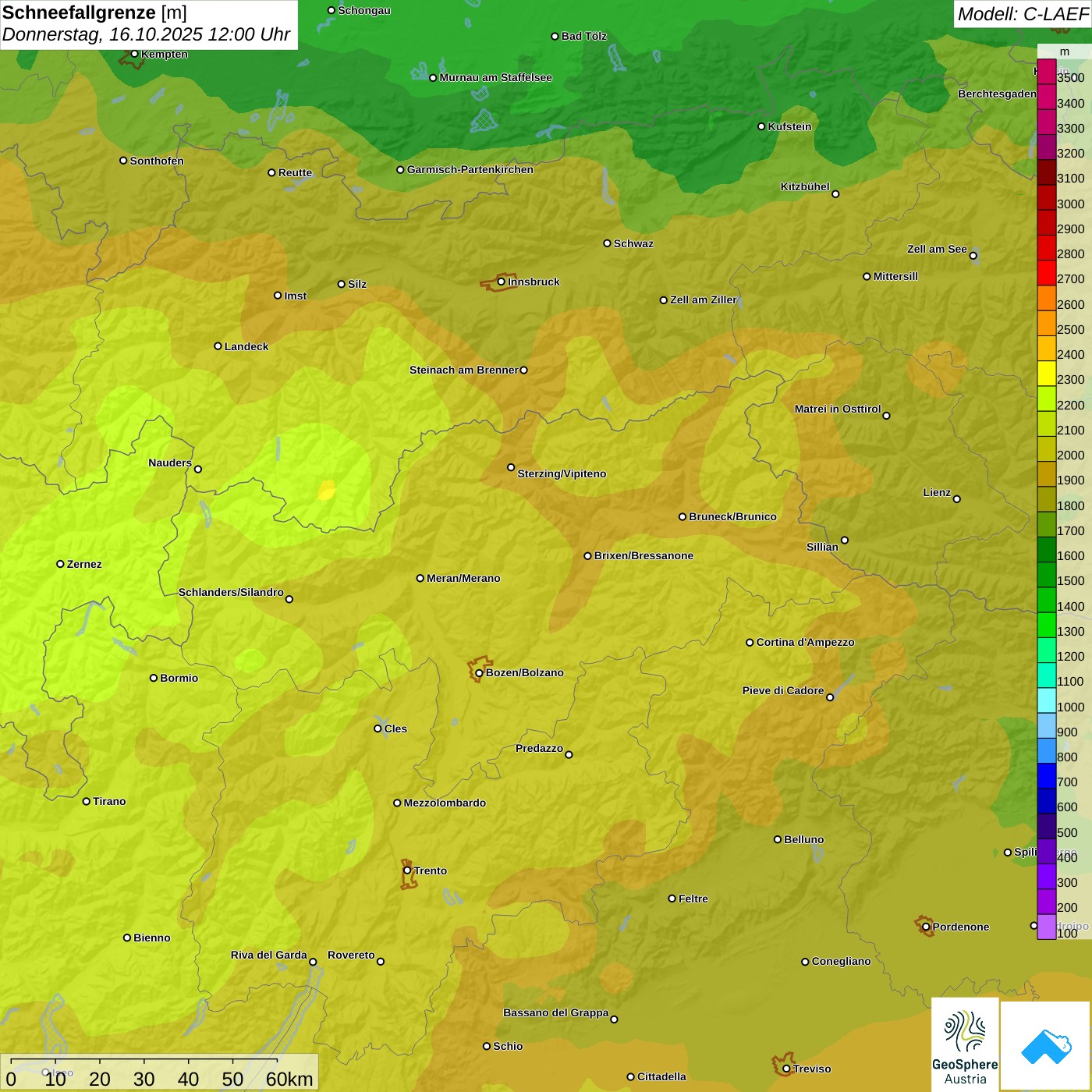This screenshot has width=1092, height=1092.
Task: Select the Bozen/Bolzano city marker
Action: click(x=480, y=673)
